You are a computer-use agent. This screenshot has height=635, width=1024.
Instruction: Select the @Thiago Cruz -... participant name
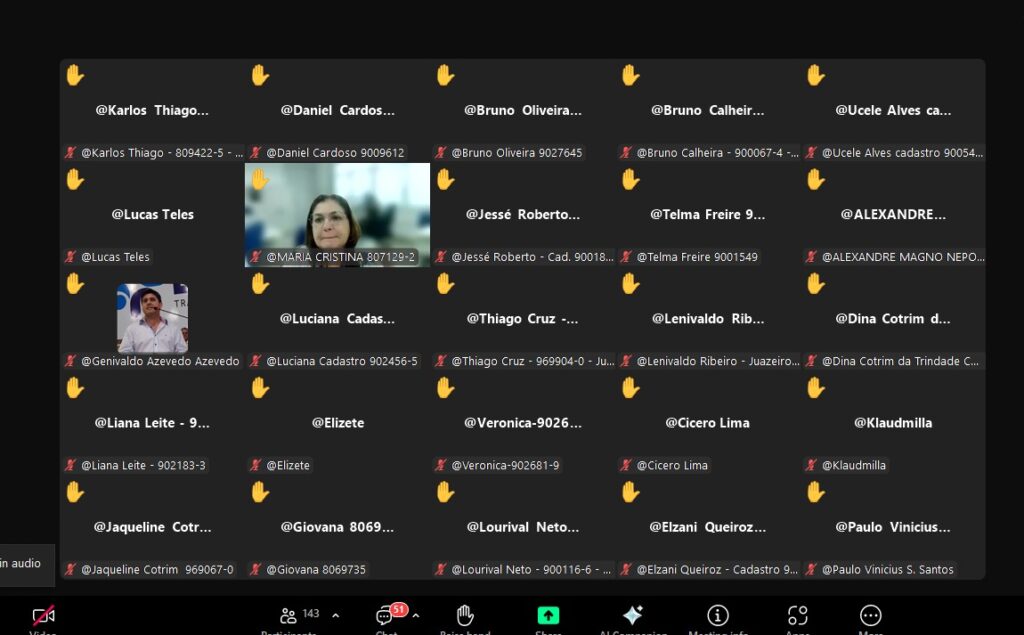point(522,319)
